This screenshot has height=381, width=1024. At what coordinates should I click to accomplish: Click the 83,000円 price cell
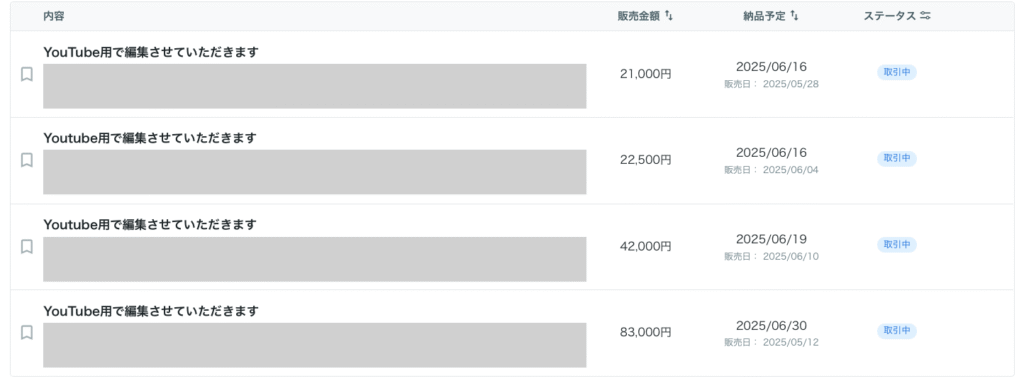click(645, 332)
